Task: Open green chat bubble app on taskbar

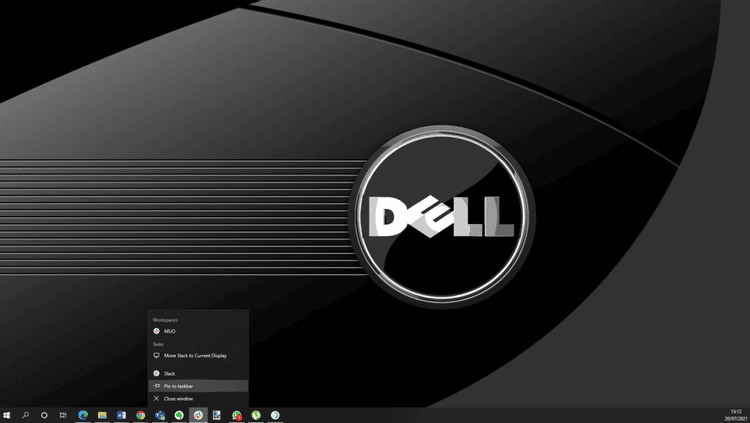Action: click(x=179, y=415)
